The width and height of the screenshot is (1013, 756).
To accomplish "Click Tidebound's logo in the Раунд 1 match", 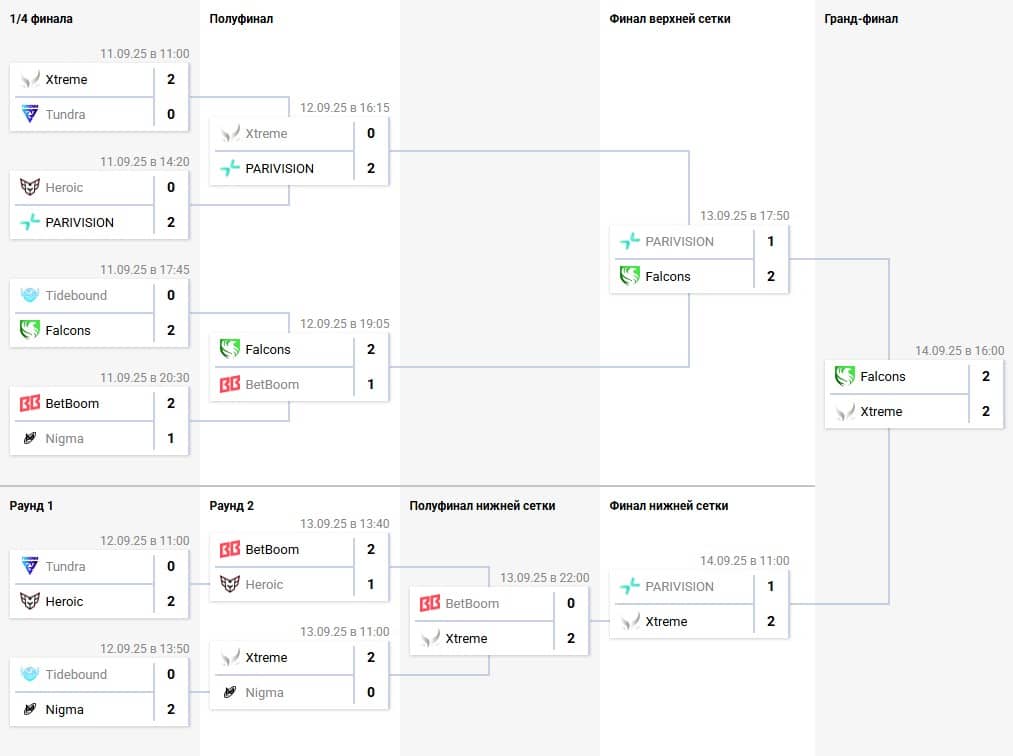I will (x=30, y=674).
